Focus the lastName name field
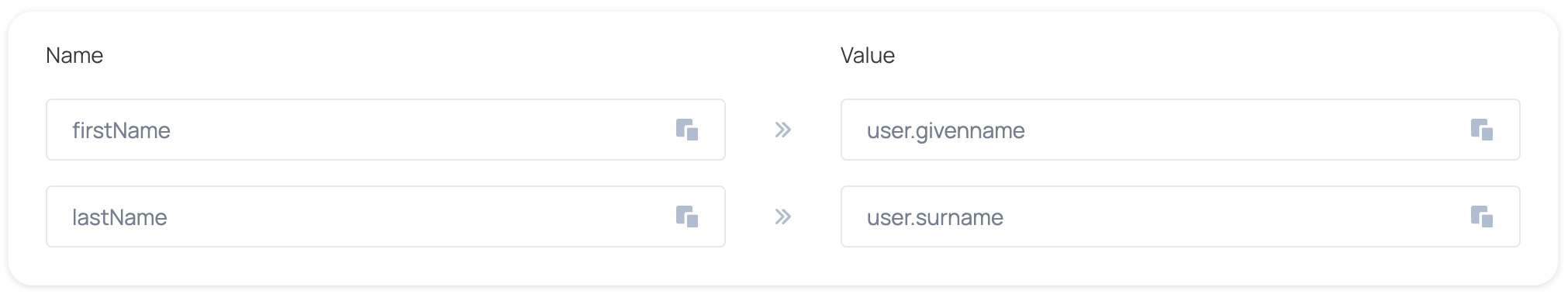The height and width of the screenshot is (298, 1568). click(385, 217)
